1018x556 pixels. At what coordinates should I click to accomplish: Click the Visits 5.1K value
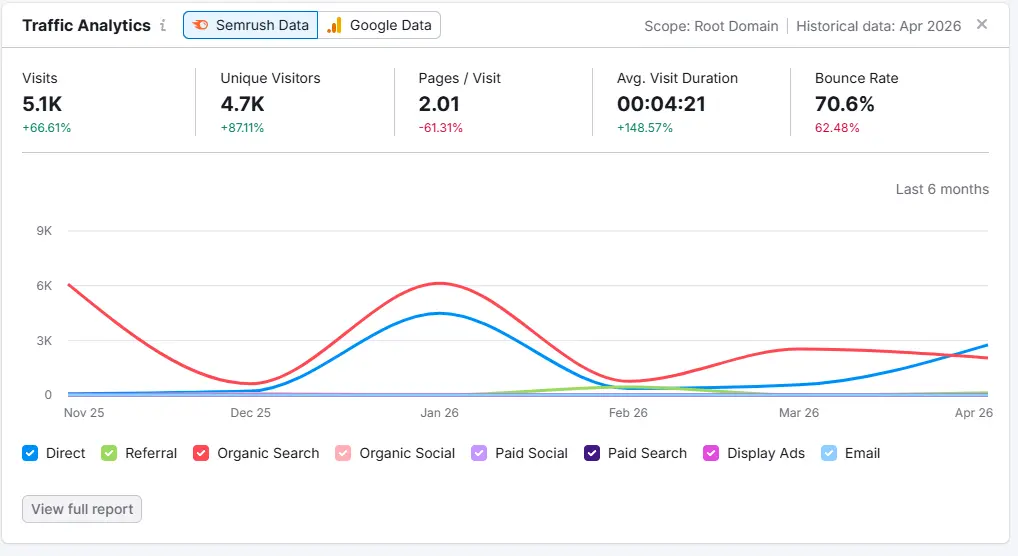point(42,104)
